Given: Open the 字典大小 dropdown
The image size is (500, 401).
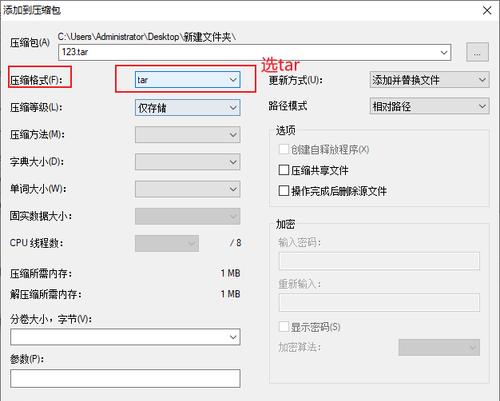Looking at the screenshot, I should [x=188, y=162].
